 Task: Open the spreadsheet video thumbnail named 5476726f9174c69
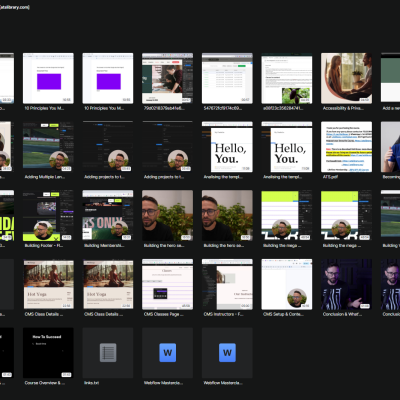(x=227, y=78)
